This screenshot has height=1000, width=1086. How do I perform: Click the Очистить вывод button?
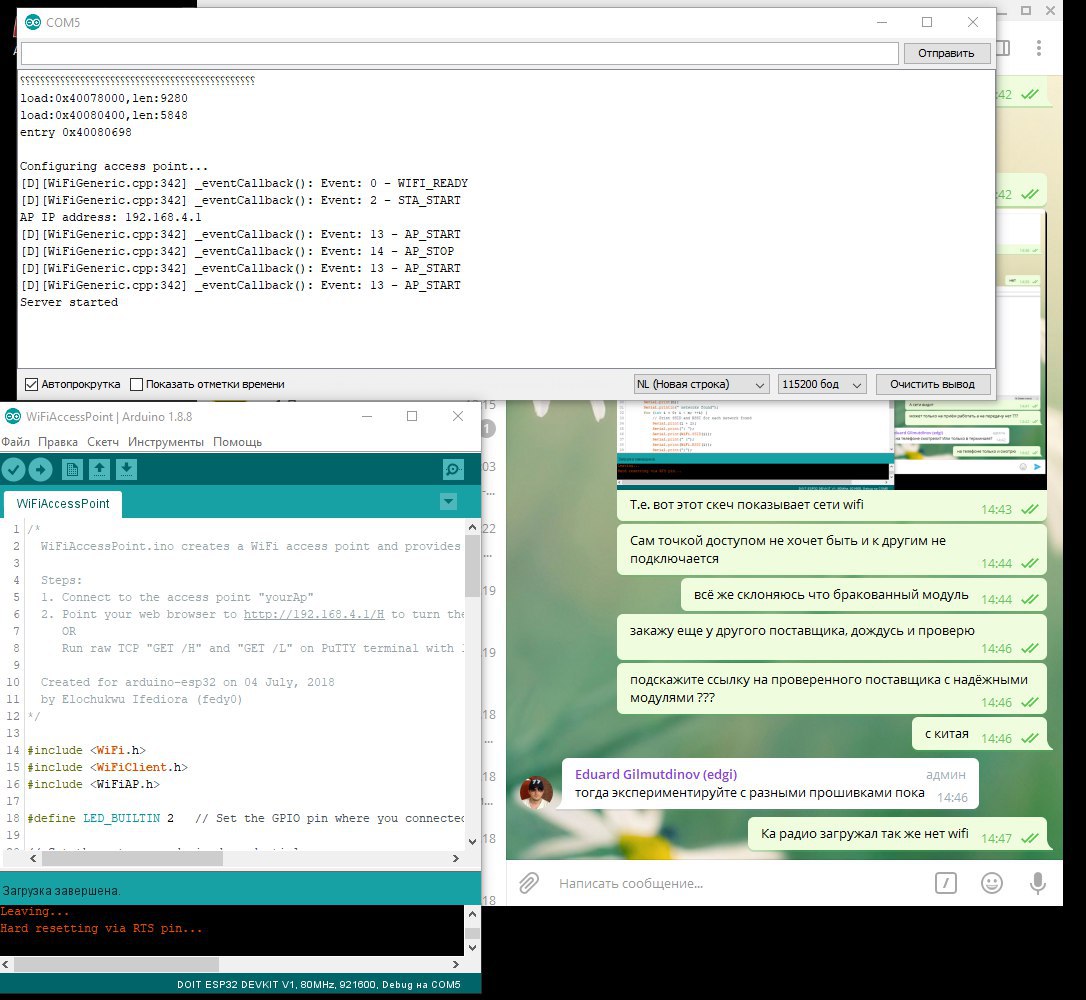pyautogui.click(x=932, y=384)
